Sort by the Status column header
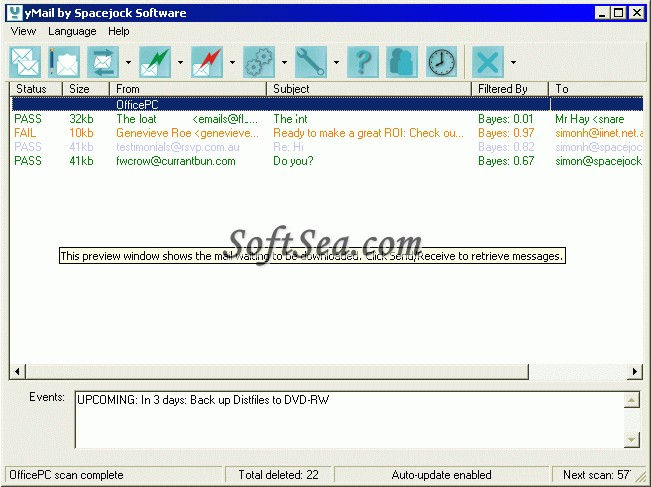 tap(36, 89)
